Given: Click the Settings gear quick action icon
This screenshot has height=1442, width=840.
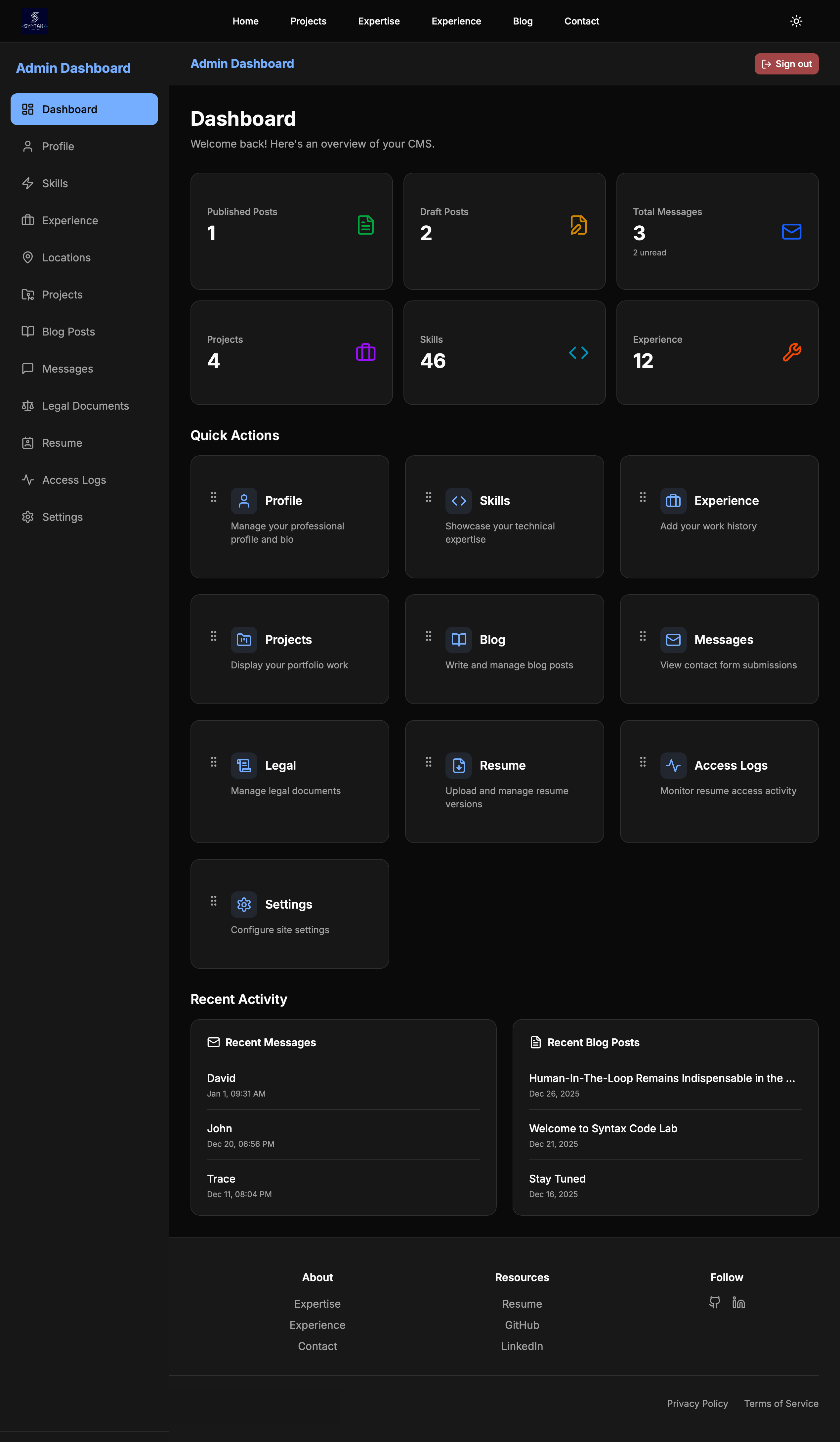Looking at the screenshot, I should coord(244,904).
